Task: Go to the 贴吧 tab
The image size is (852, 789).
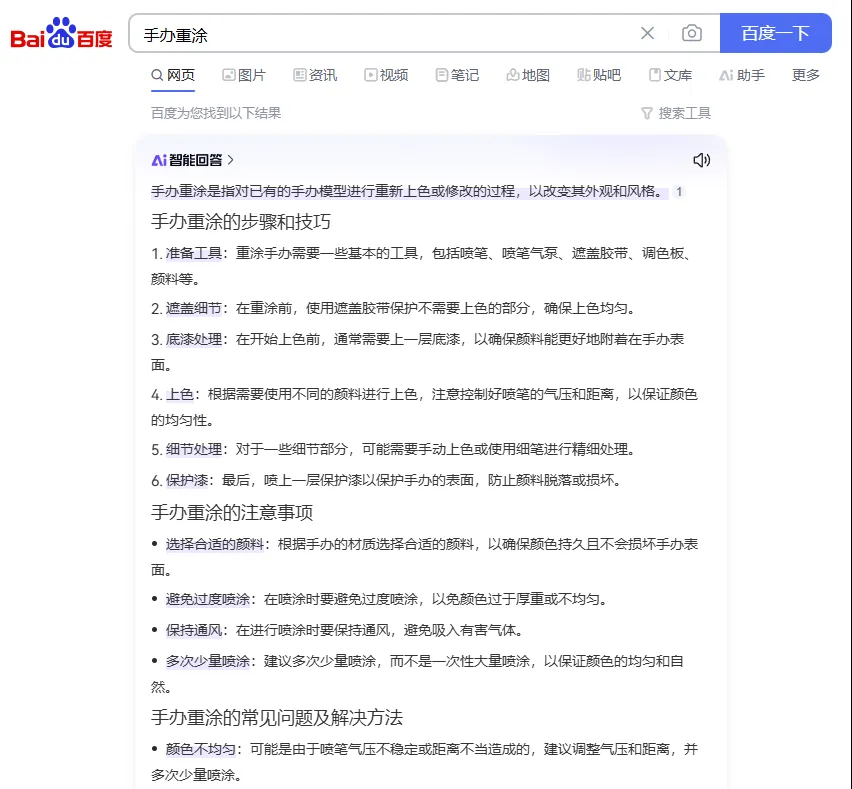Action: coord(599,75)
